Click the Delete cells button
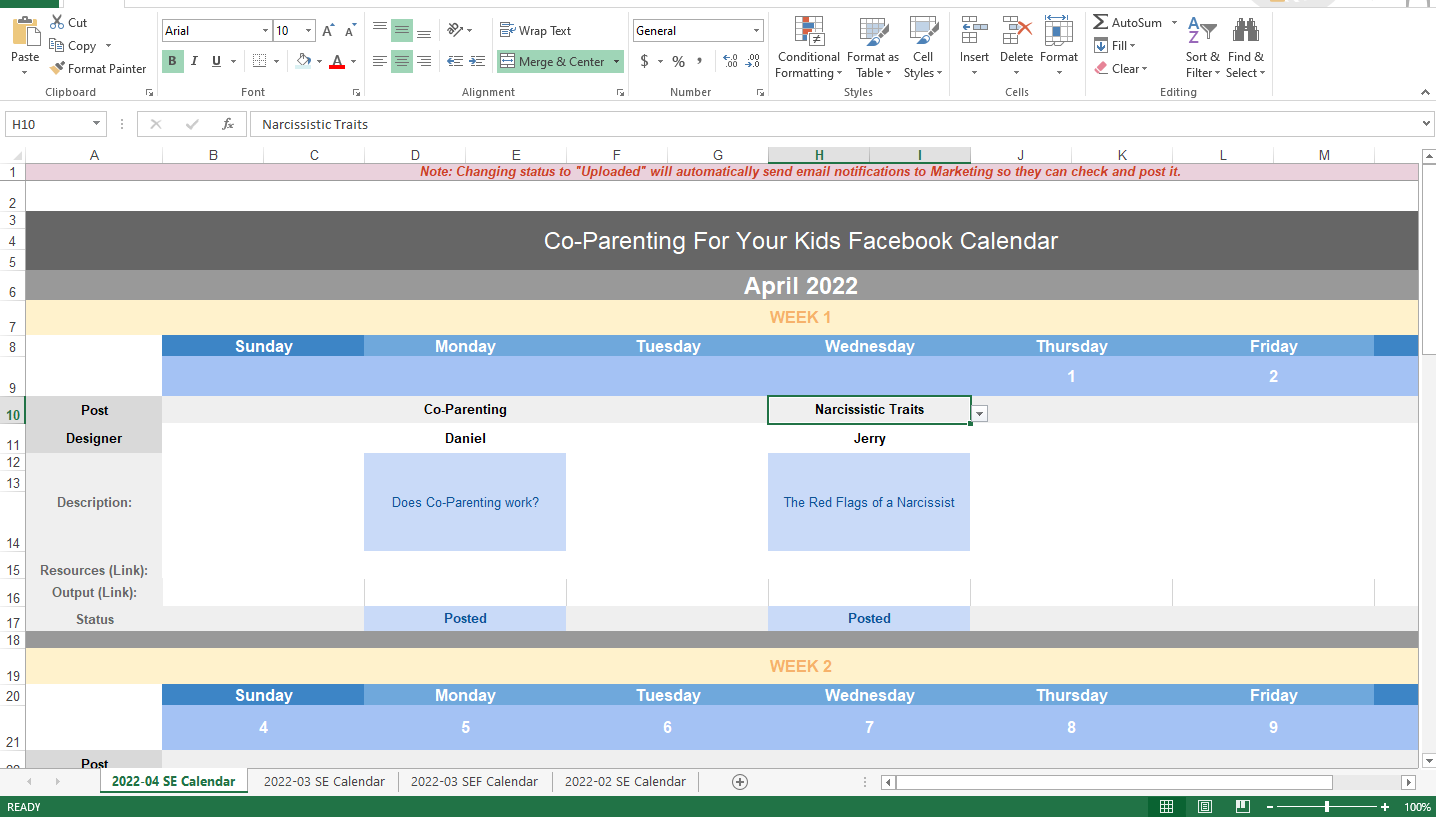The width and height of the screenshot is (1436, 817). 1016,48
